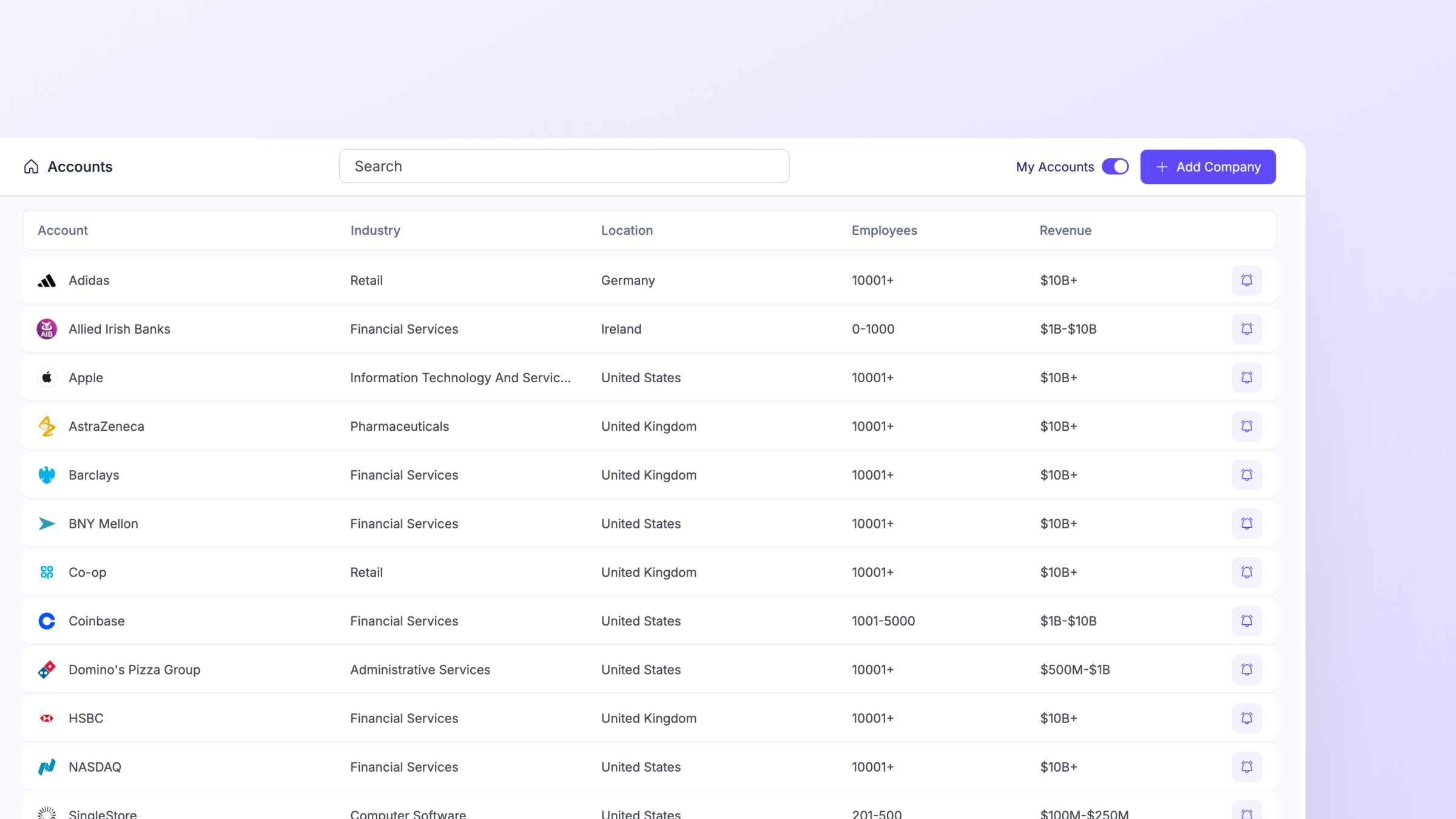Toggle the My Accounts switch off

[x=1115, y=166]
